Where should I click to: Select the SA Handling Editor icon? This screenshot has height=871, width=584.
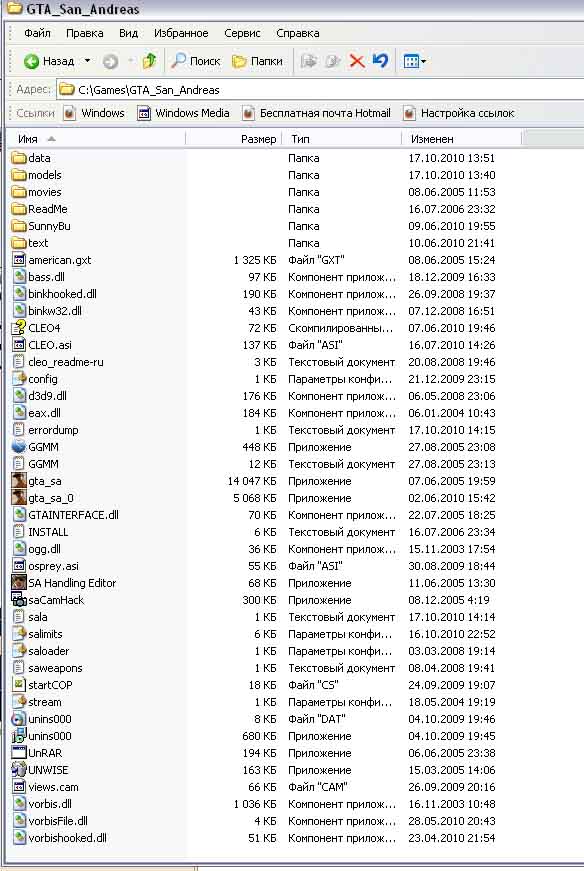(x=19, y=583)
